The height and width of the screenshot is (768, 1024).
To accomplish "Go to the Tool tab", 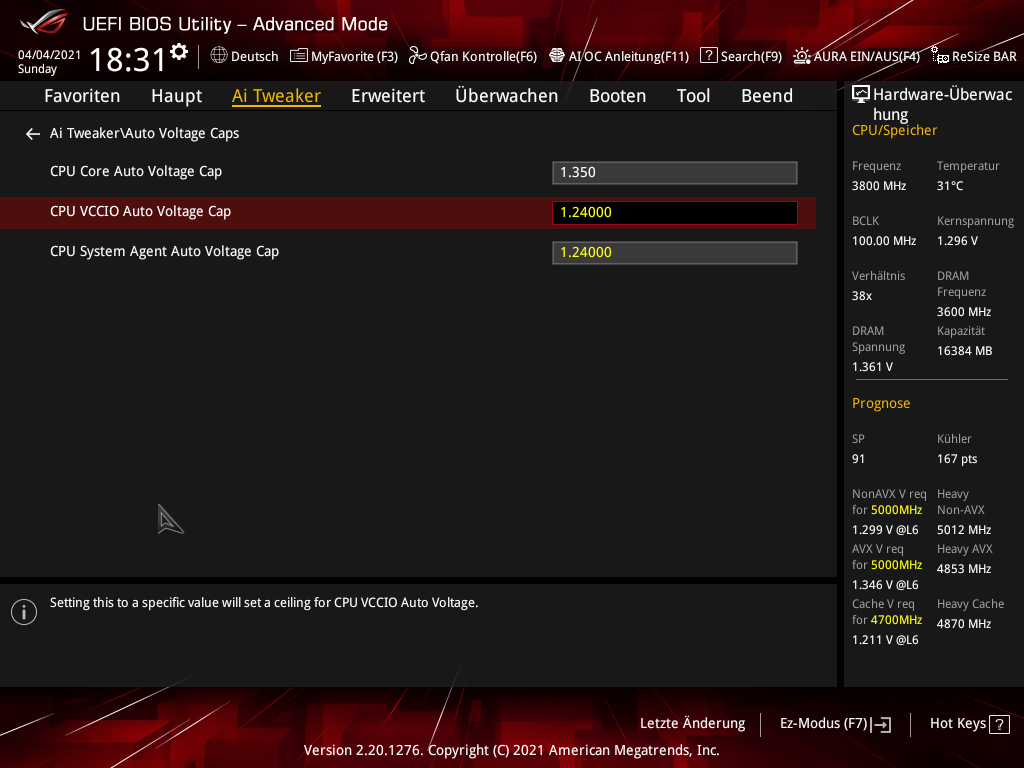I will click(x=693, y=96).
